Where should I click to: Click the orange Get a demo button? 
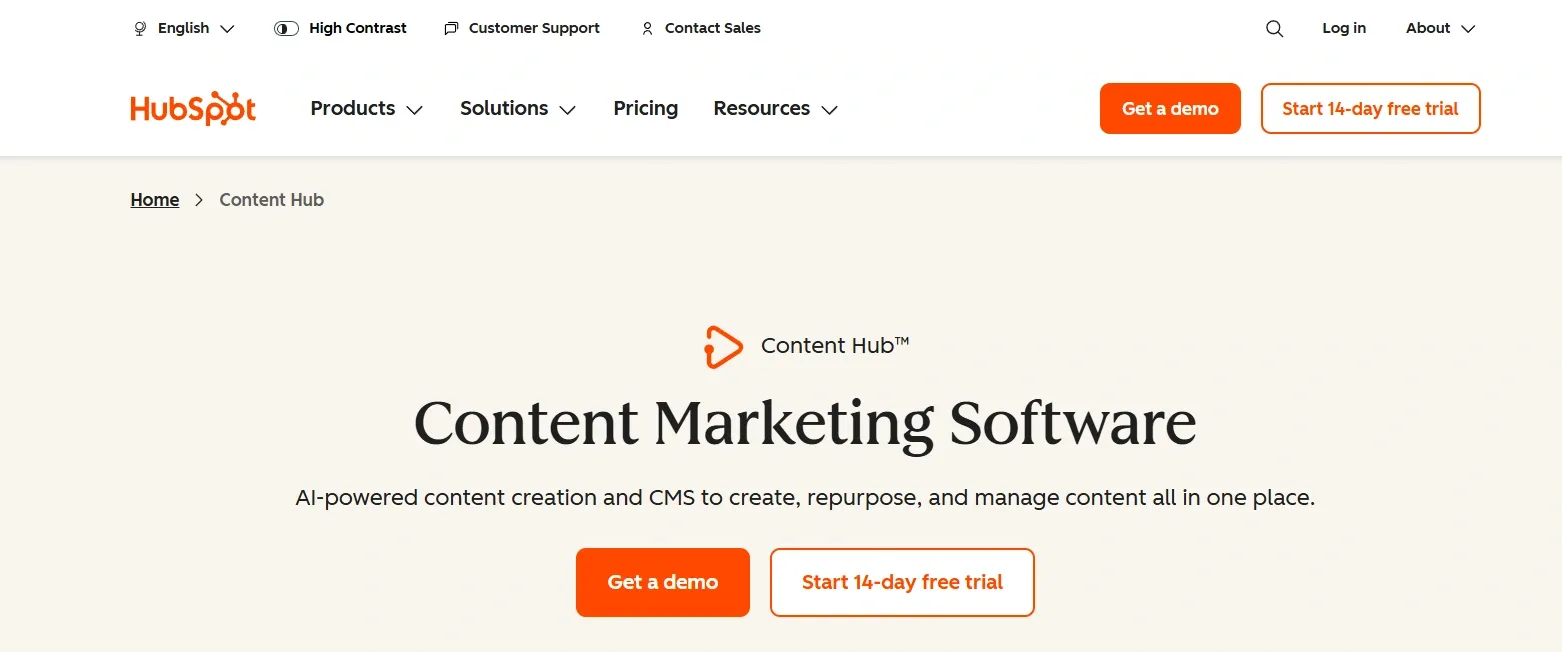662,582
